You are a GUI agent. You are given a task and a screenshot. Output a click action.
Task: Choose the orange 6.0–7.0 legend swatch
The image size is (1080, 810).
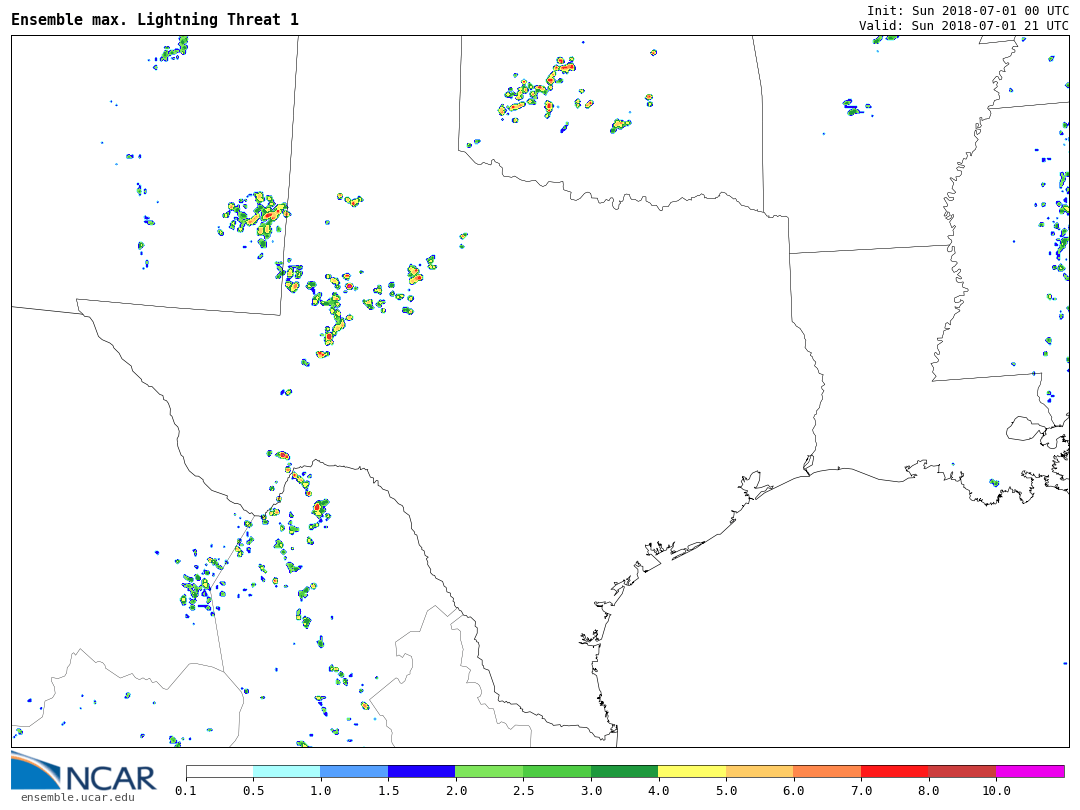(827, 771)
